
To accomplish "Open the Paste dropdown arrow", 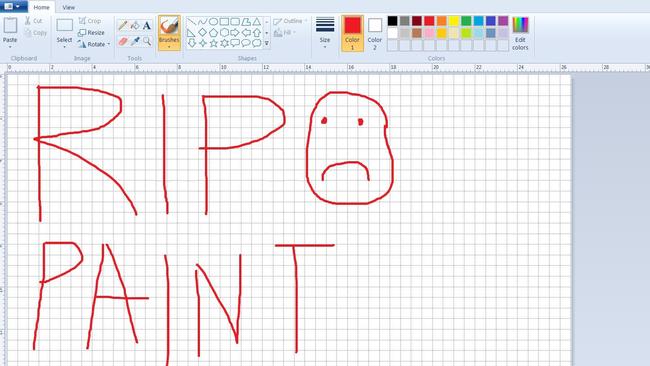I will [10, 47].
